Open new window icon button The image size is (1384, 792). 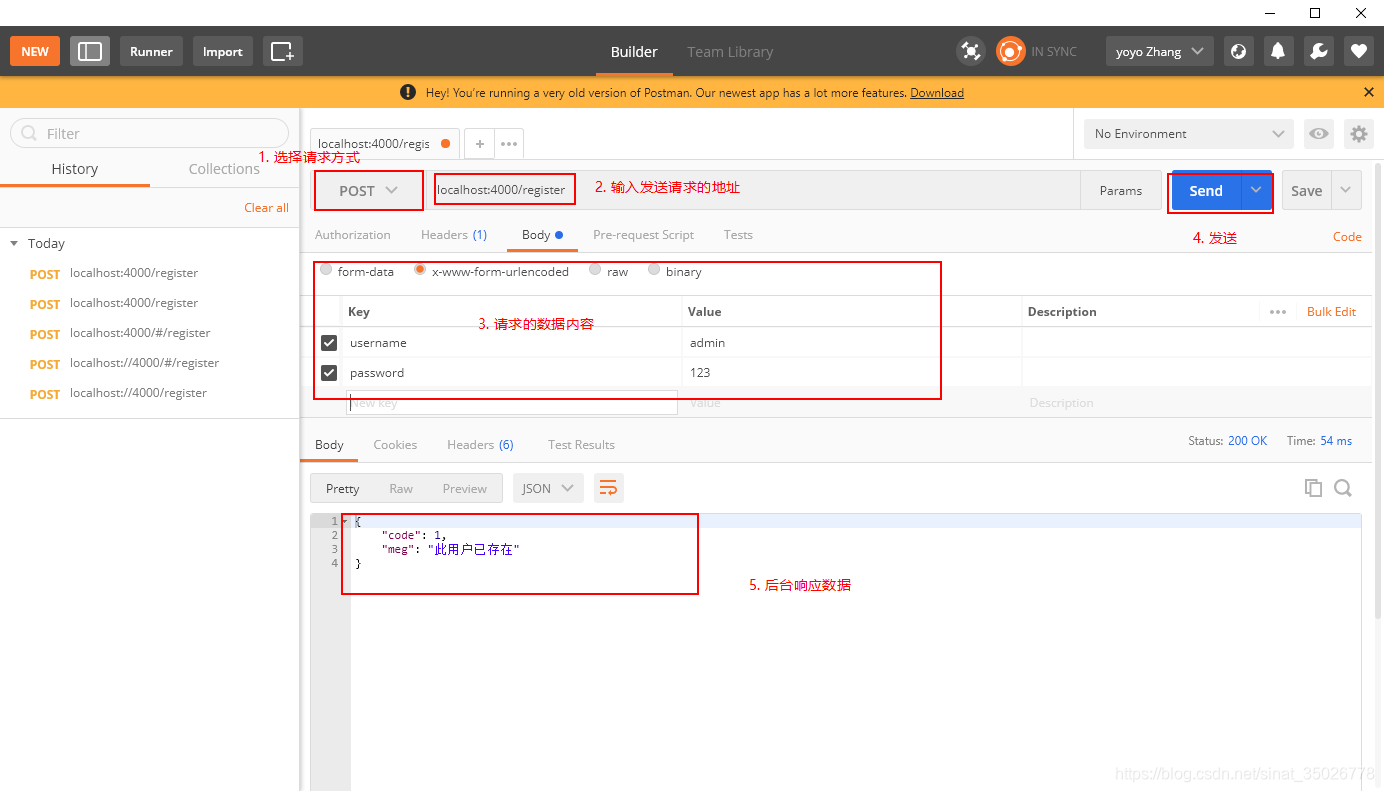[x=283, y=51]
